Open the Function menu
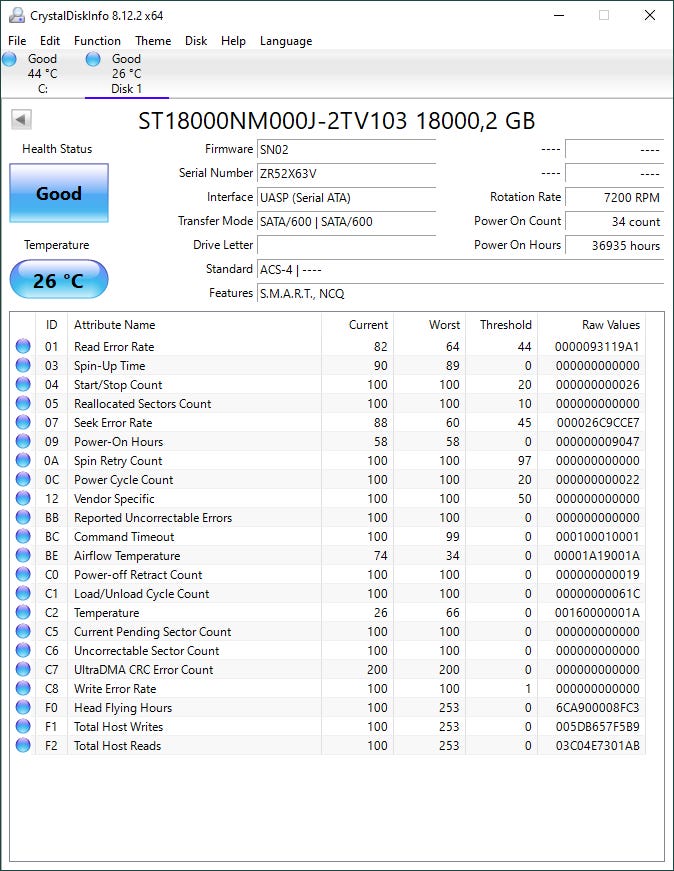Image resolution: width=674 pixels, height=871 pixels. (97, 41)
